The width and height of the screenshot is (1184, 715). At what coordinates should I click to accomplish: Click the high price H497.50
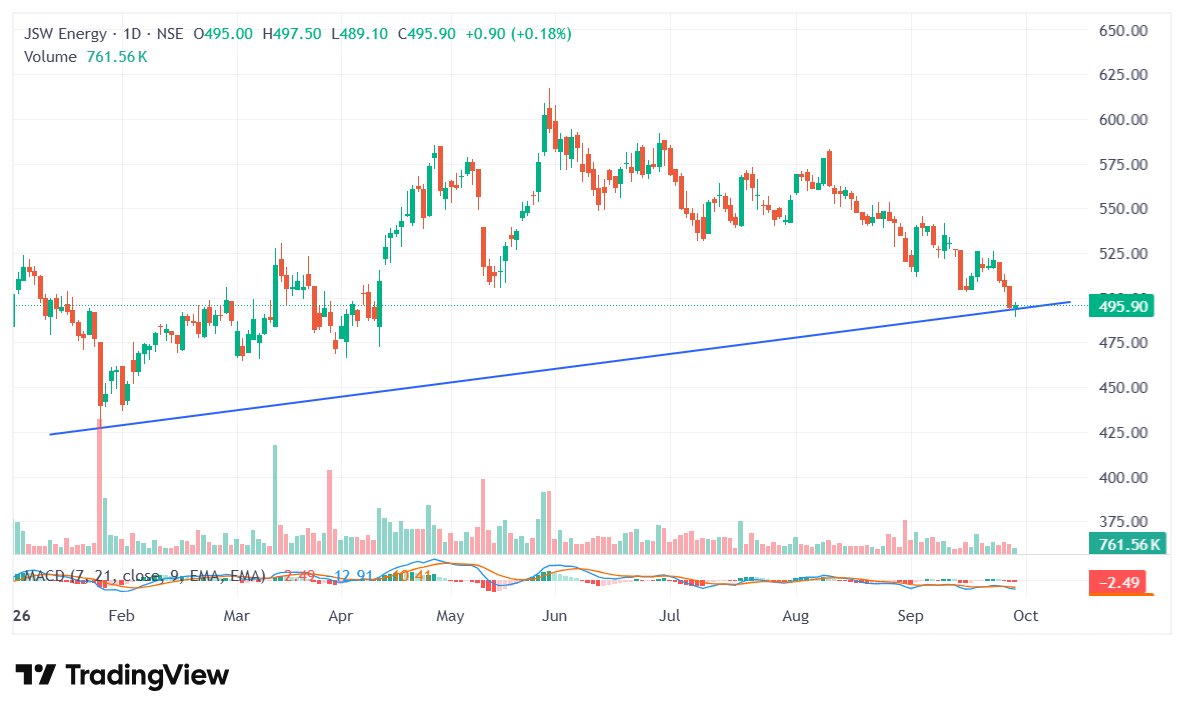pyautogui.click(x=291, y=34)
